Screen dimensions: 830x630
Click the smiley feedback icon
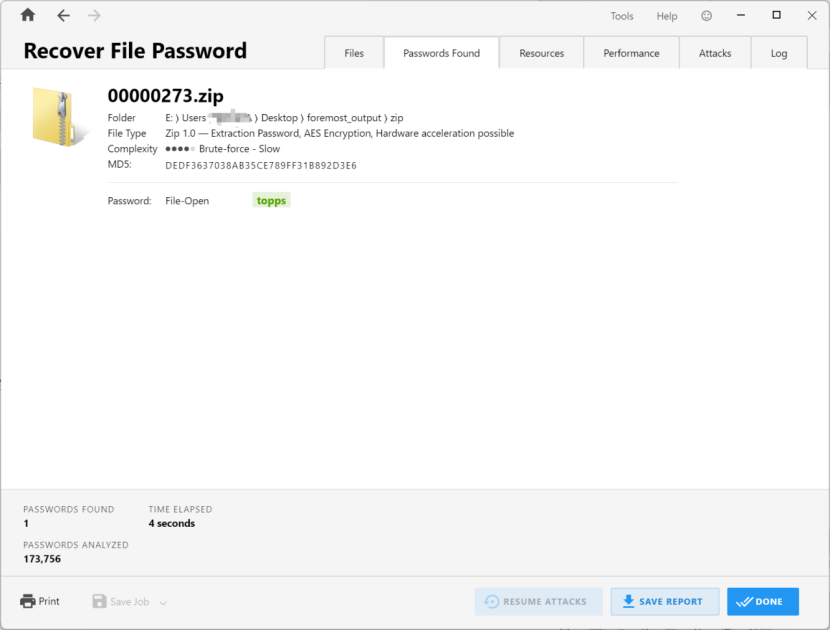707,16
